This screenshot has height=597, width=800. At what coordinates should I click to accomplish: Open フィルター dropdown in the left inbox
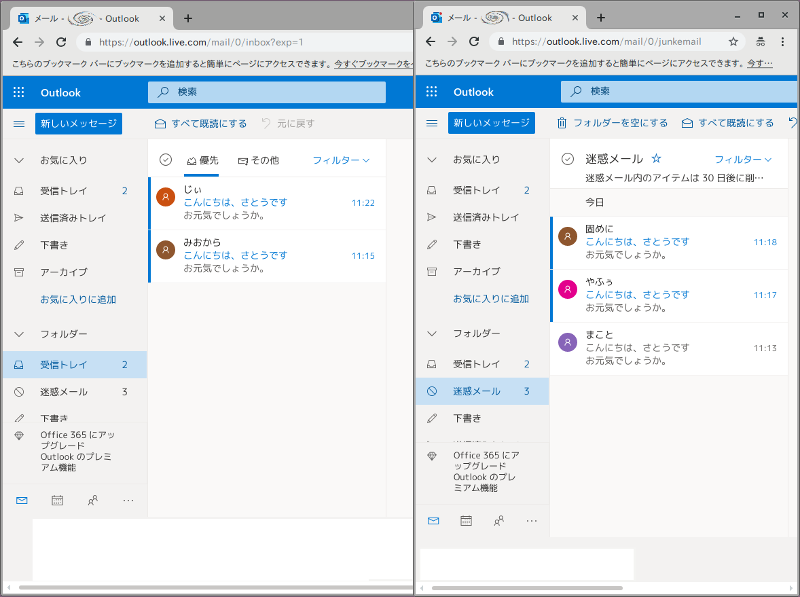tap(341, 160)
